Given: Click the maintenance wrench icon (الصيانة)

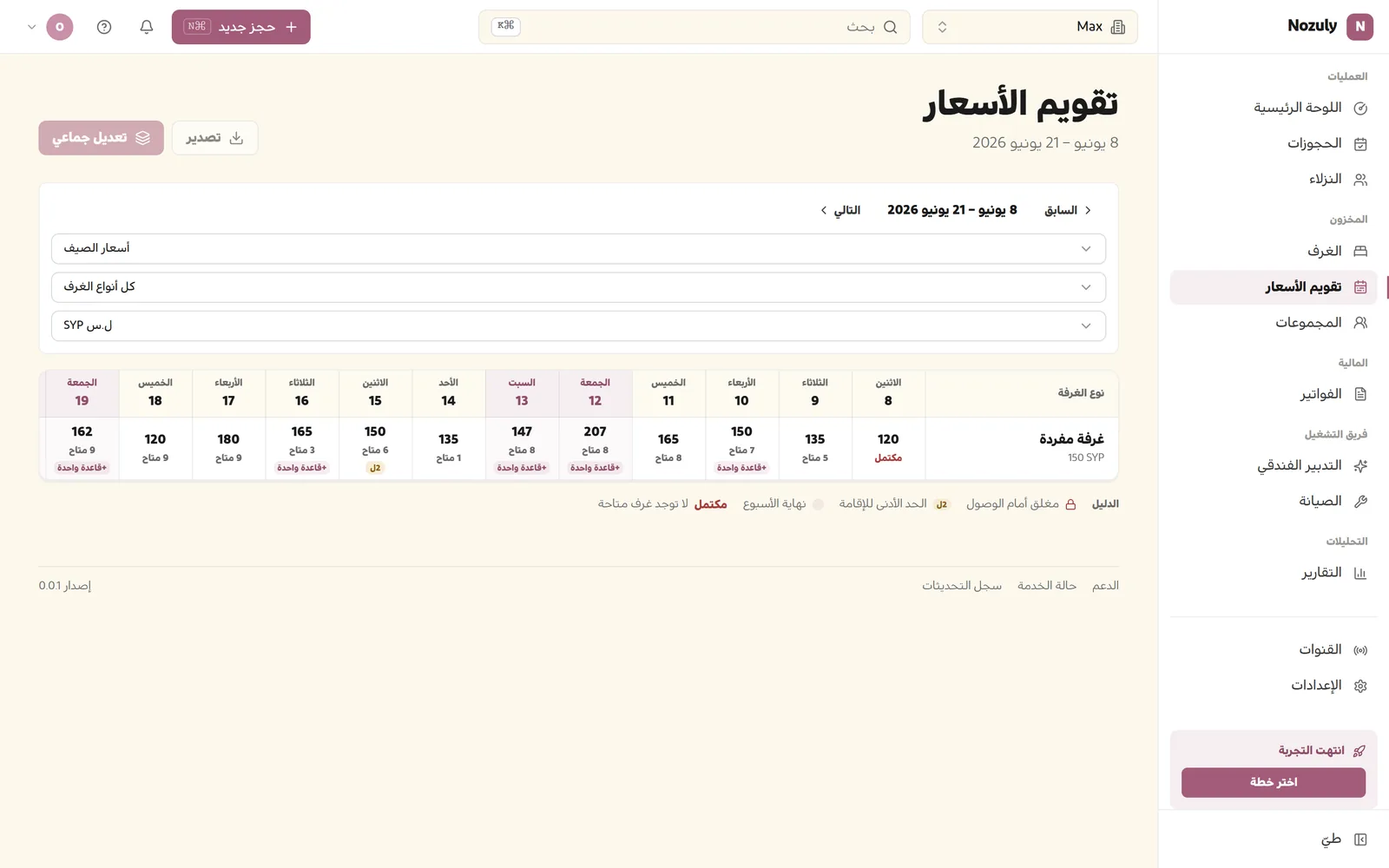Looking at the screenshot, I should pos(1360,502).
